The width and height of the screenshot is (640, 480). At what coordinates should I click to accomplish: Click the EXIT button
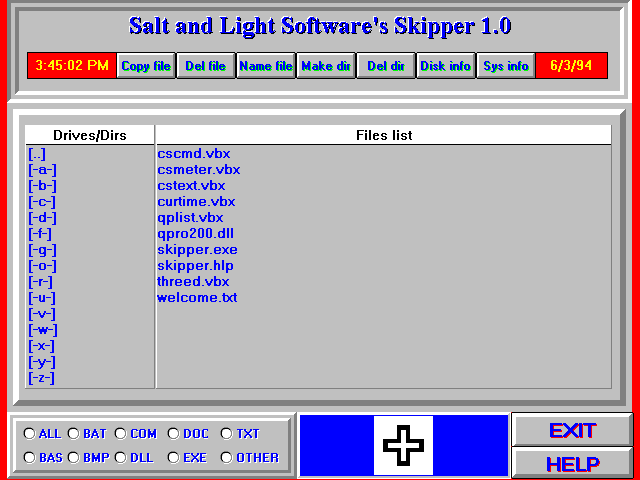coord(572,430)
